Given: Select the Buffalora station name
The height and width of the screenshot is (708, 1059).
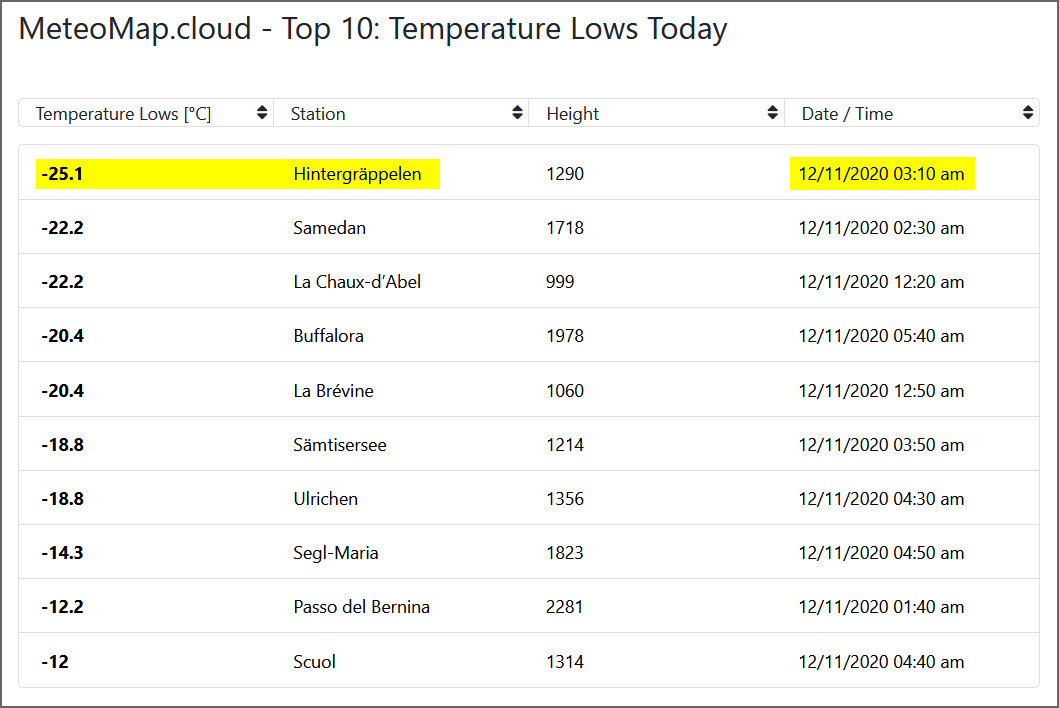Looking at the screenshot, I should [x=328, y=336].
